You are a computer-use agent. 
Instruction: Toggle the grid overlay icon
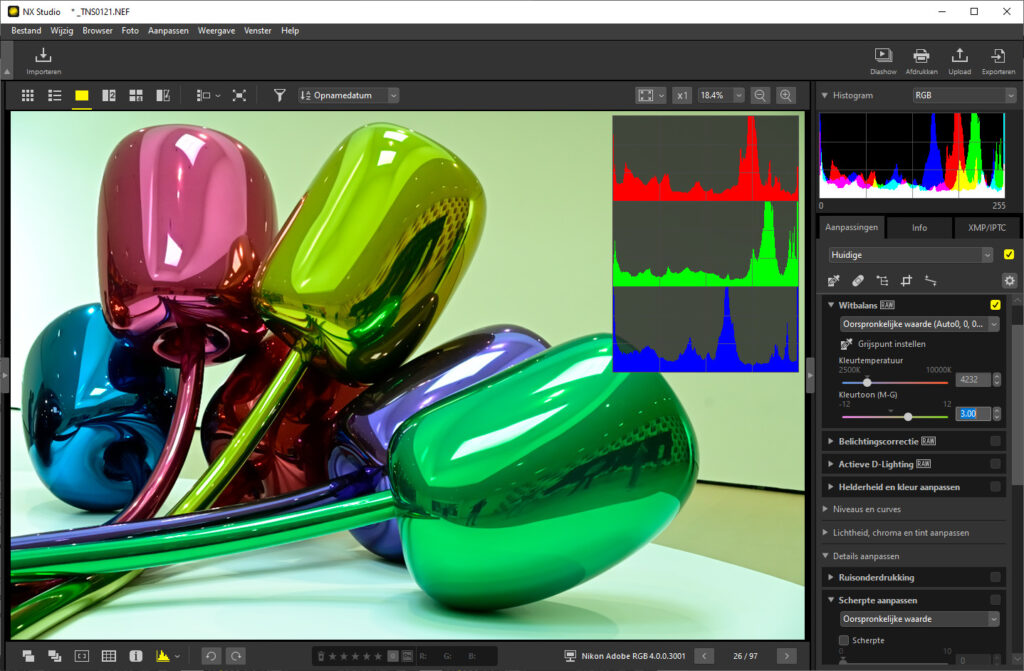(x=109, y=655)
